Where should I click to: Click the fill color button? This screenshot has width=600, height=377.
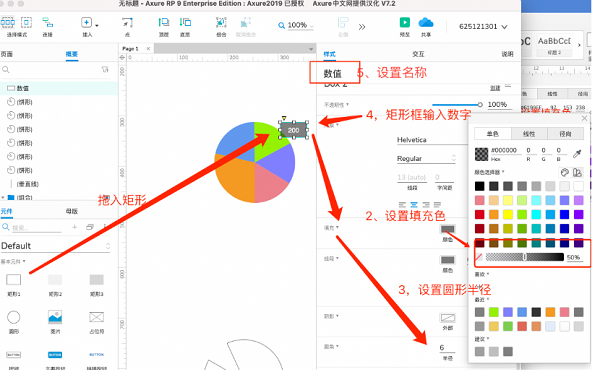pos(447,229)
